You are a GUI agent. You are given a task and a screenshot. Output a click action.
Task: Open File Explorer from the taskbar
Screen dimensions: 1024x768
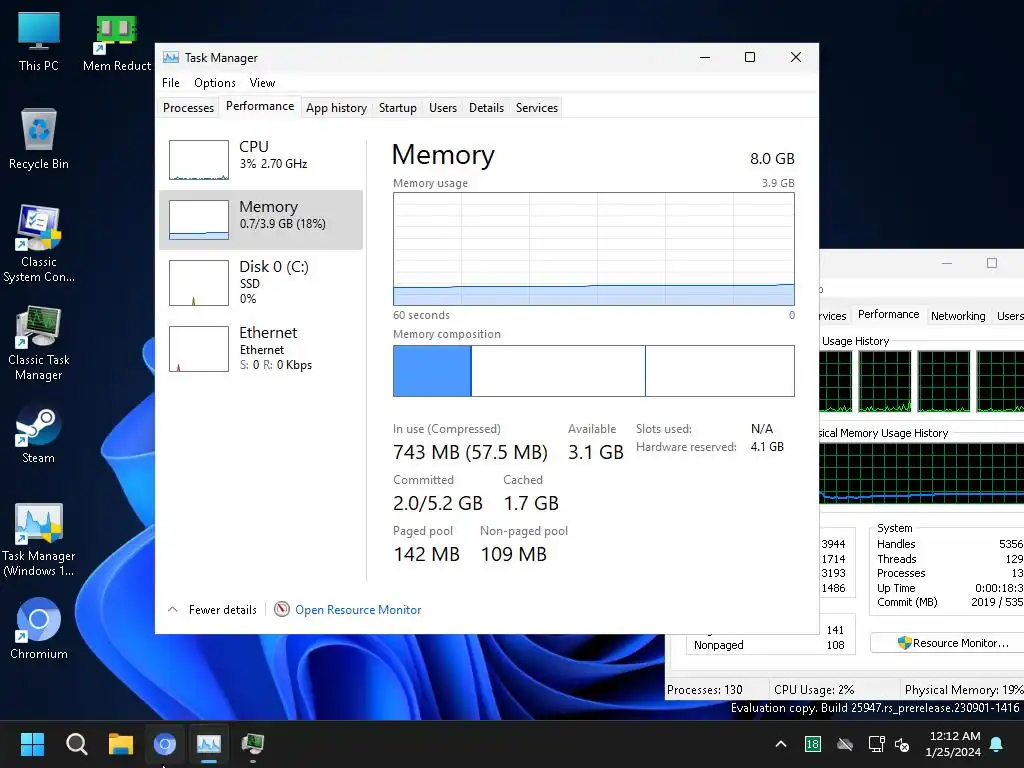coord(121,744)
